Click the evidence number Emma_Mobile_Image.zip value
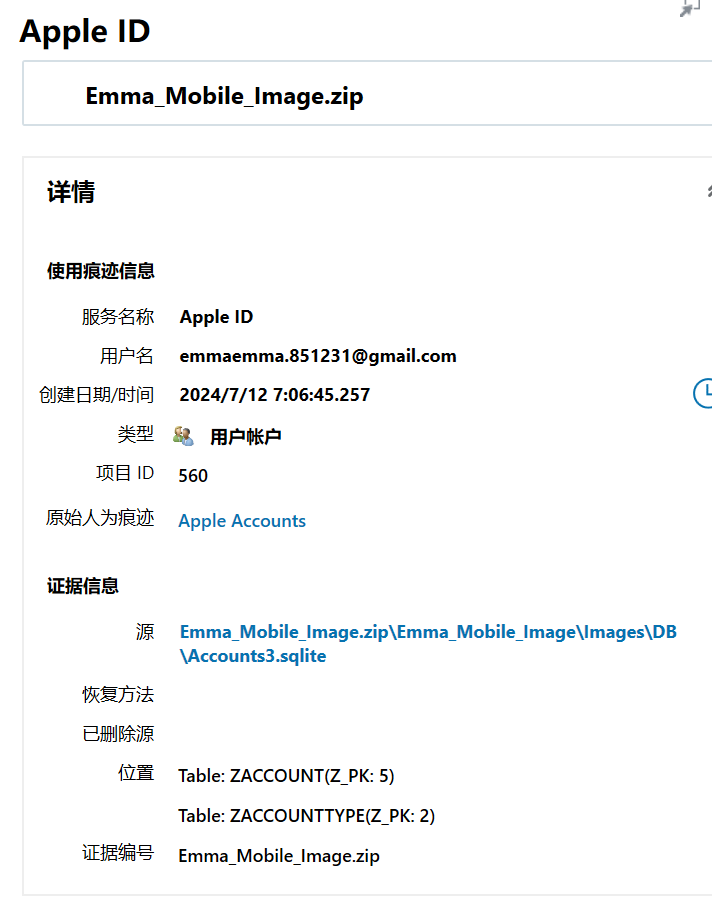The image size is (712, 912). (279, 856)
